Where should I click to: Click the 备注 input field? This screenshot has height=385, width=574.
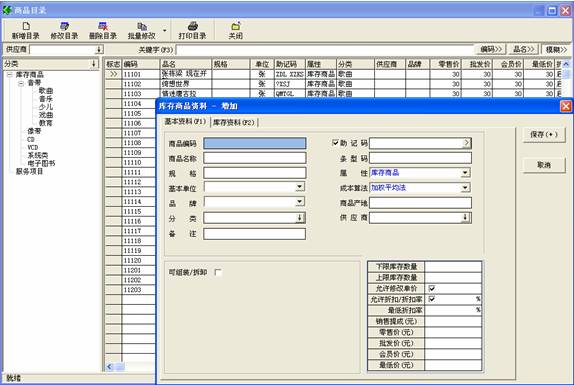pyautogui.click(x=255, y=234)
